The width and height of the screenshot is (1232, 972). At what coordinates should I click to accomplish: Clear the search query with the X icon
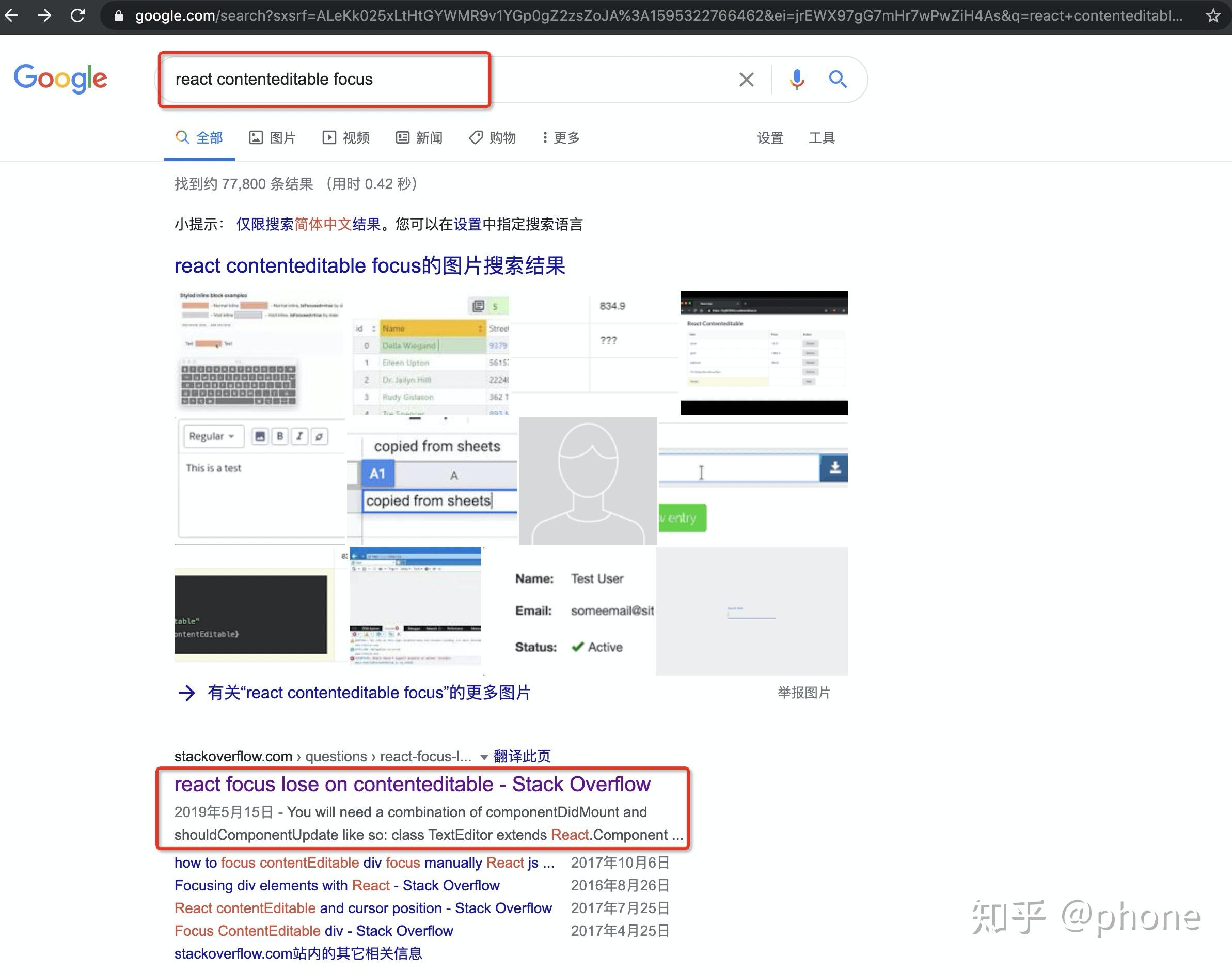coord(746,80)
